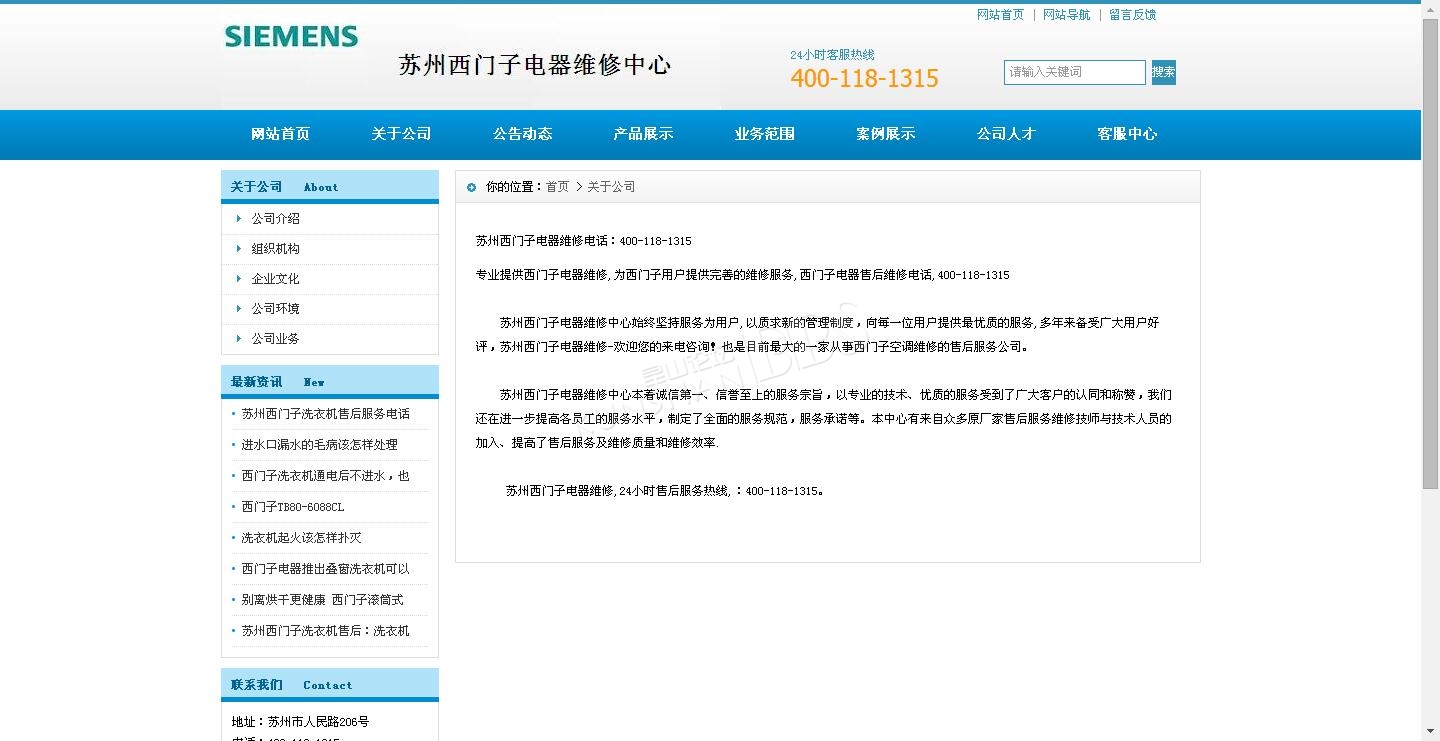Open 企业文化 sidebar link
1440x741 pixels.
pyautogui.click(x=275, y=278)
